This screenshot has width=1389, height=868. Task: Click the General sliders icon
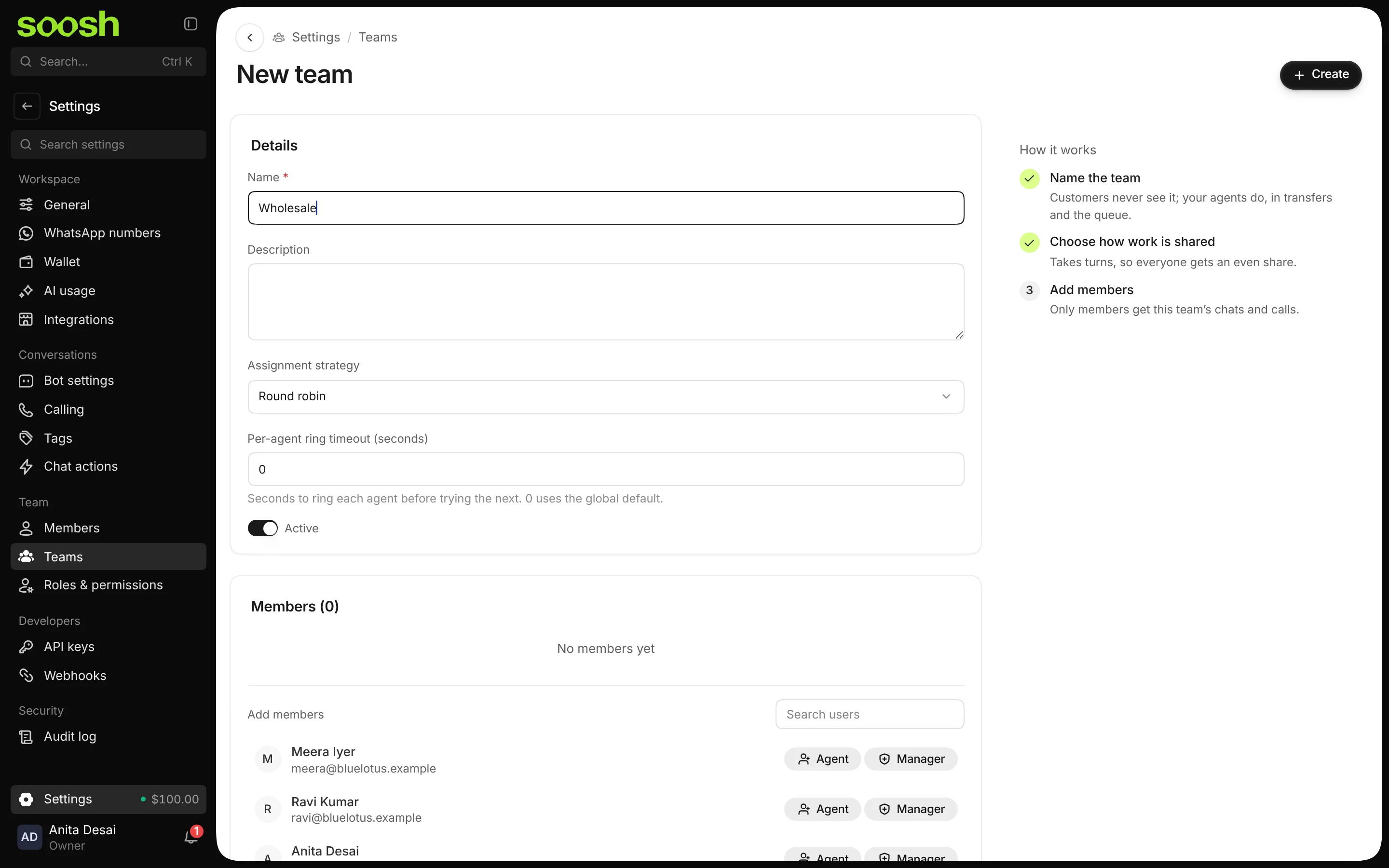26,205
